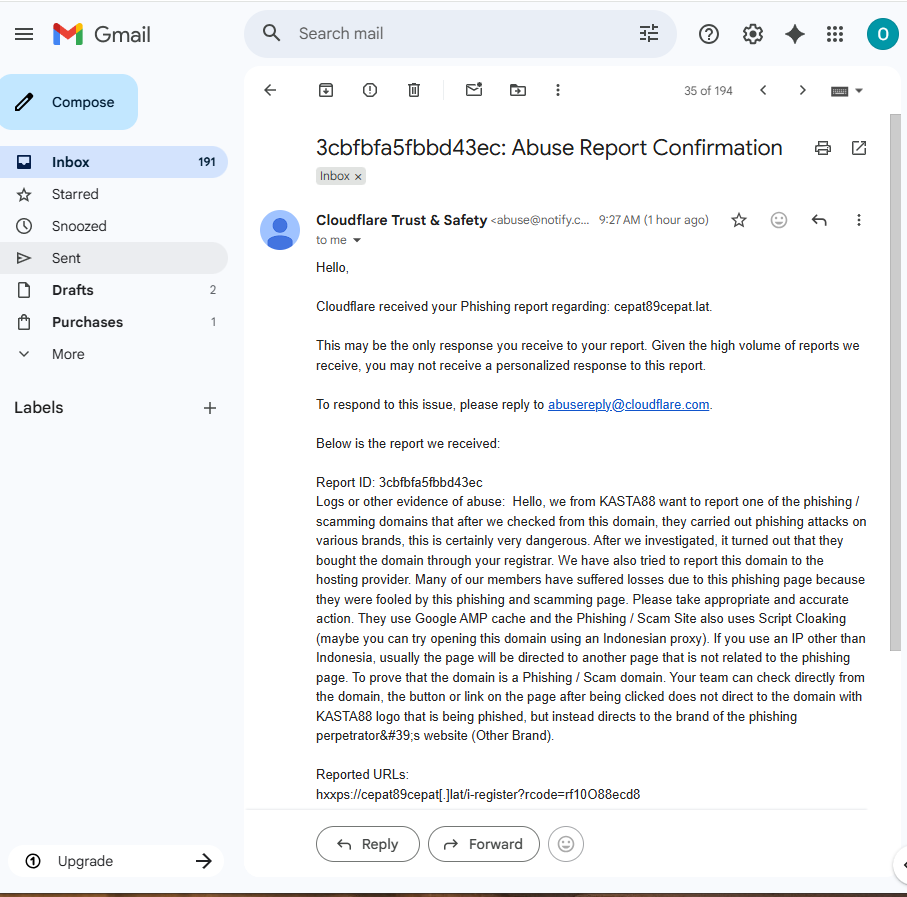The width and height of the screenshot is (907, 897).
Task: Click the 9:27 AM timestamp
Action: point(653,220)
